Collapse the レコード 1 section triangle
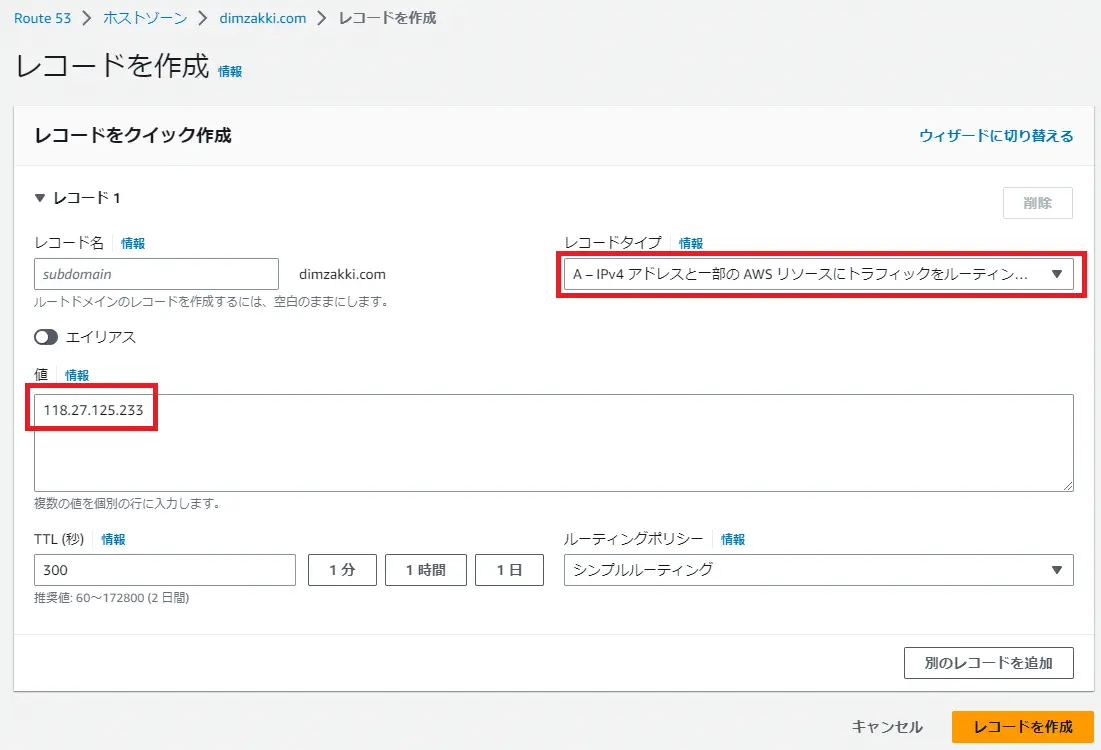 [40, 199]
